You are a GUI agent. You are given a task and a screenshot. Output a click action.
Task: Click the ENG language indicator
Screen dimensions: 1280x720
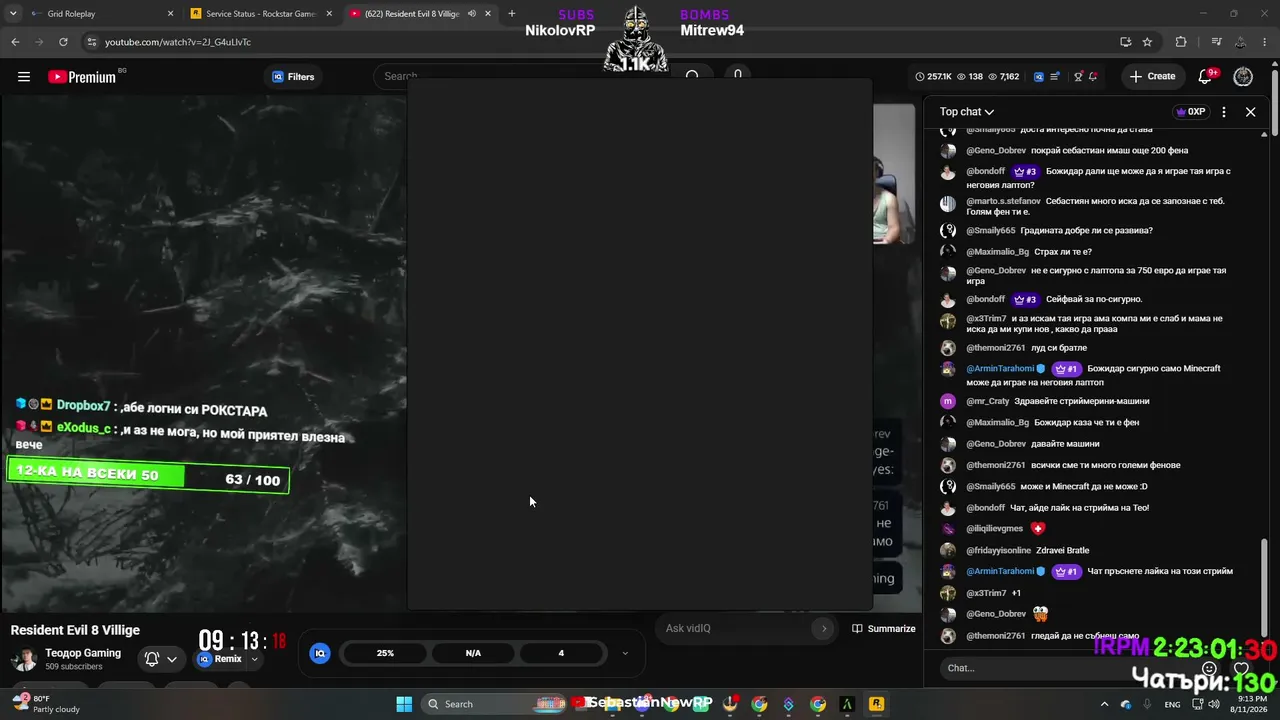pos(1172,704)
